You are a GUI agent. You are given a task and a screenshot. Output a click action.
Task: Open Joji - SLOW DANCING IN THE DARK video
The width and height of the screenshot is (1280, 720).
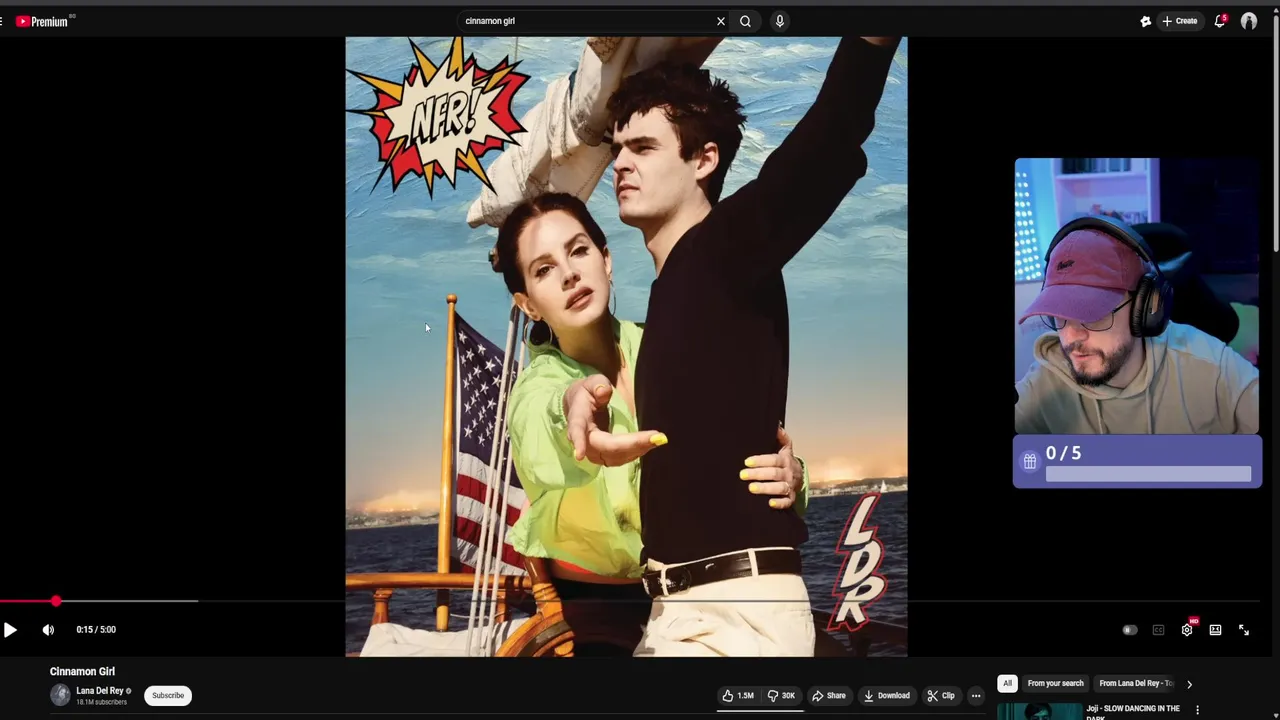(x=1133, y=712)
